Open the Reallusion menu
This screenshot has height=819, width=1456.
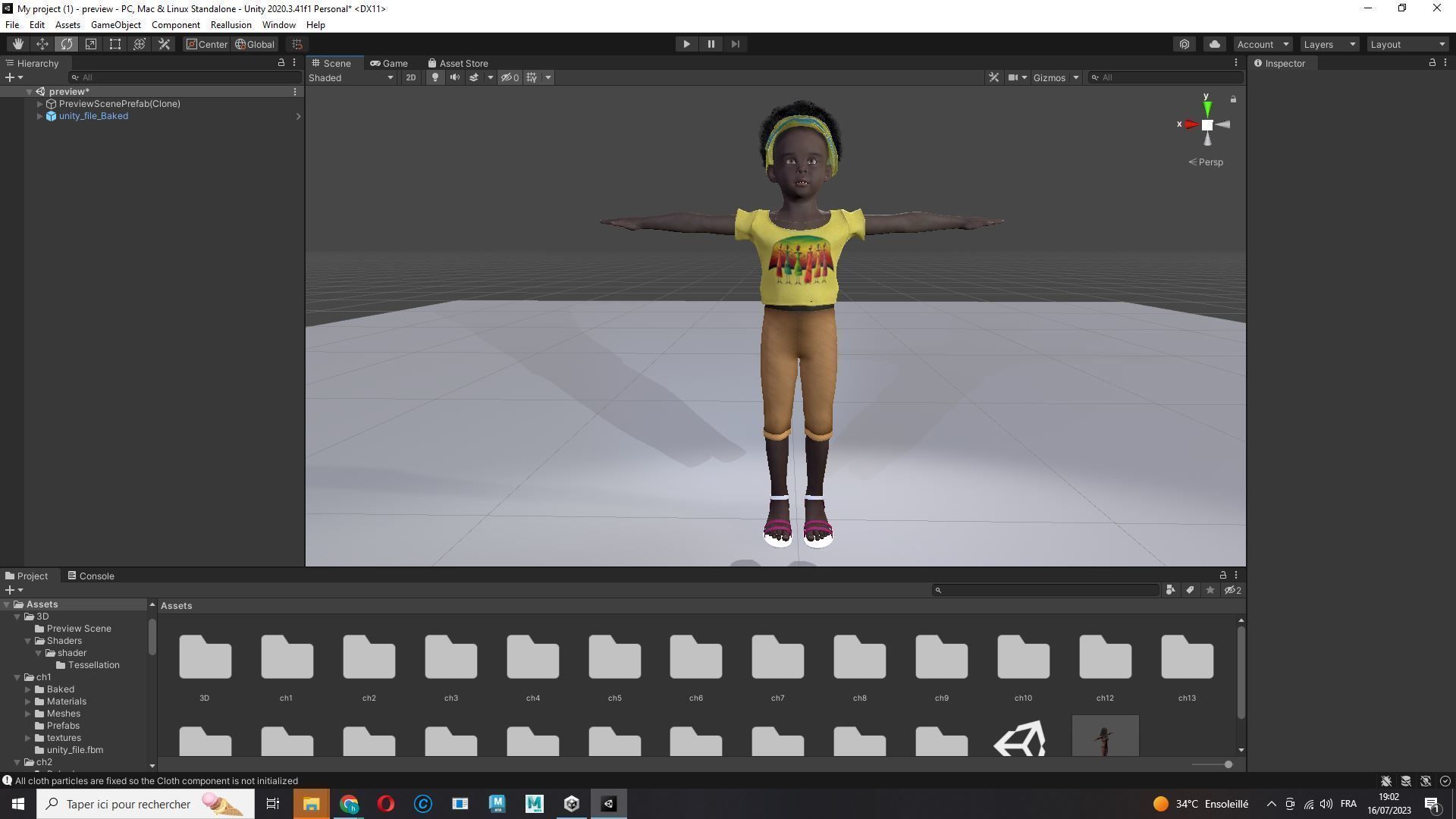pos(231,25)
